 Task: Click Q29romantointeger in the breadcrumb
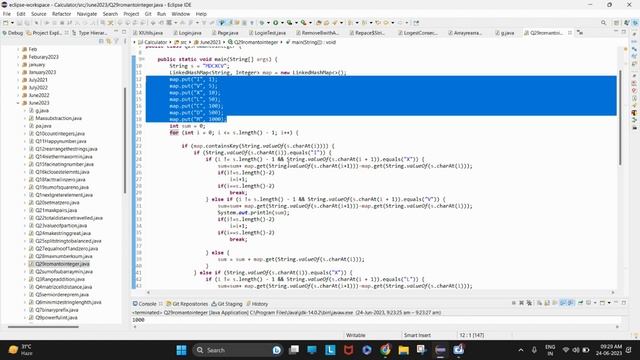point(256,42)
